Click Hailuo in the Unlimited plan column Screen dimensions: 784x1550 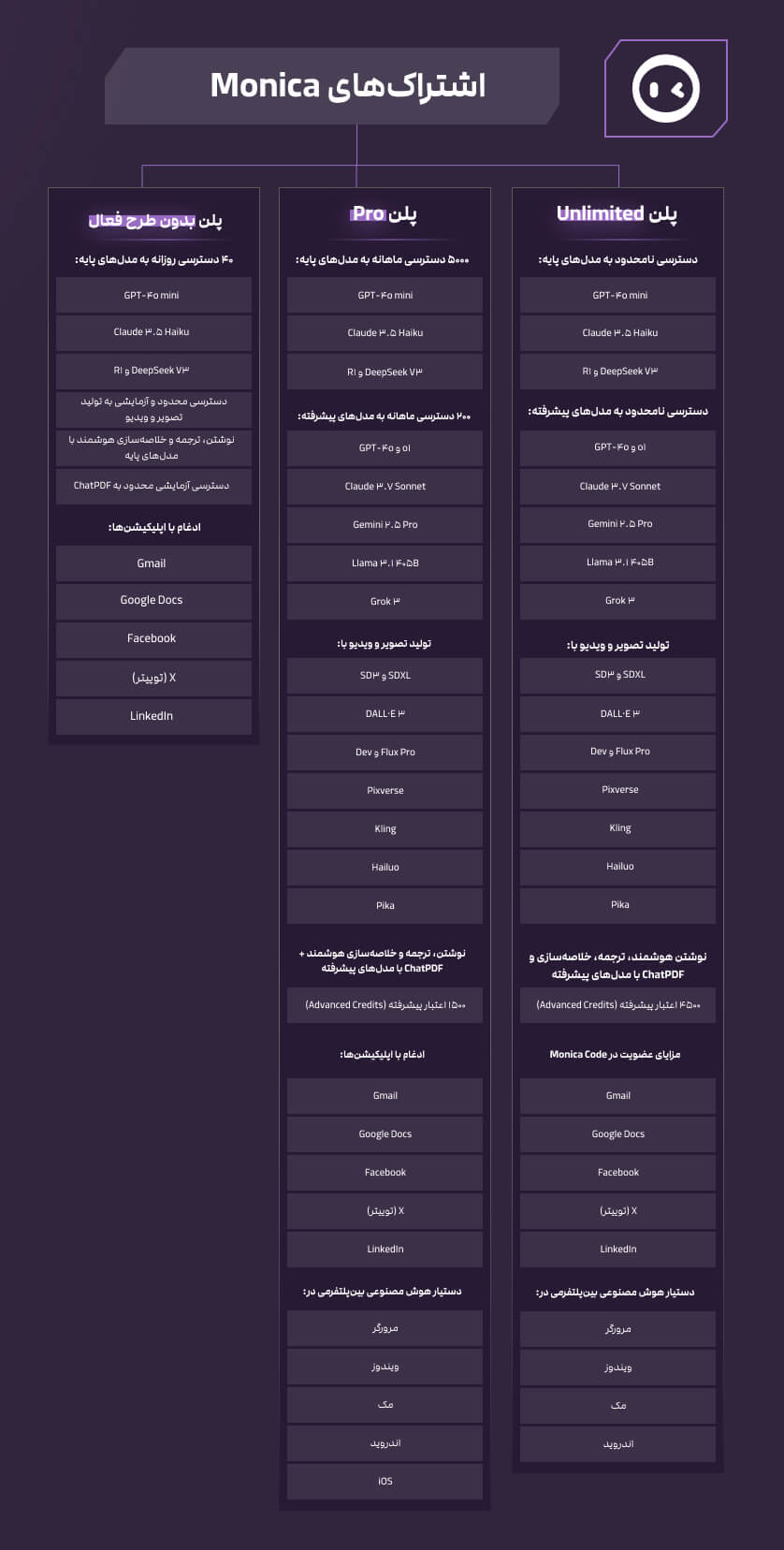click(x=619, y=866)
